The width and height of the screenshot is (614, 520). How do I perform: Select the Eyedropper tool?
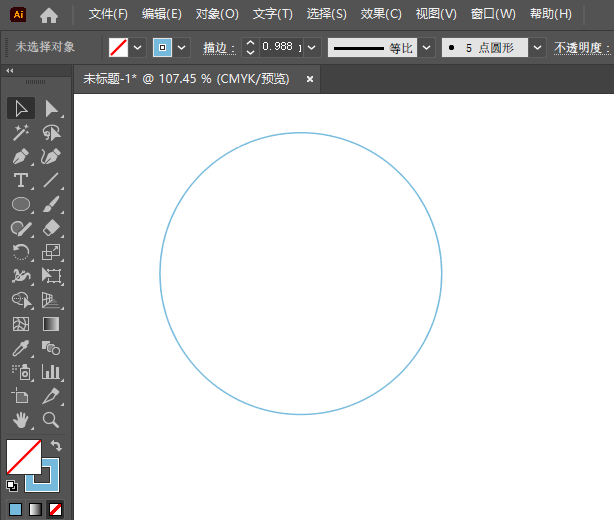(x=21, y=348)
